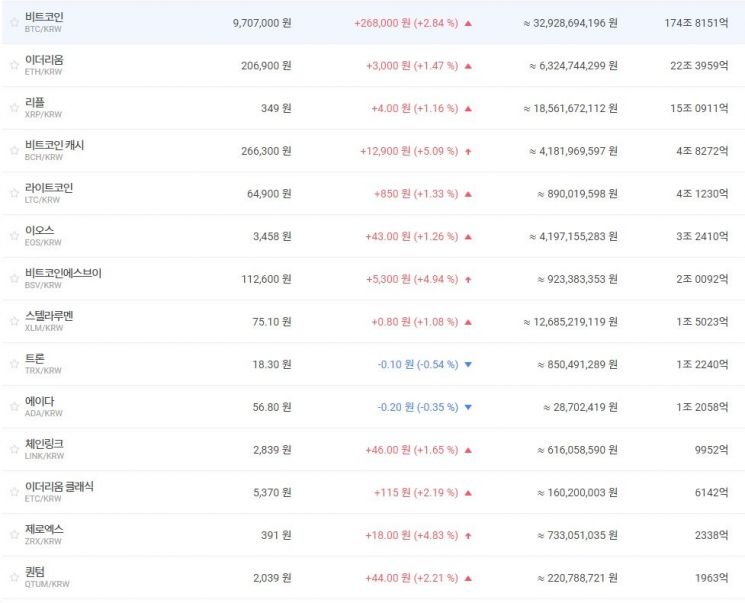This screenshot has width=745, height=603.
Task: Toggle favorite star for LTC/KRW
Action: 14,193
